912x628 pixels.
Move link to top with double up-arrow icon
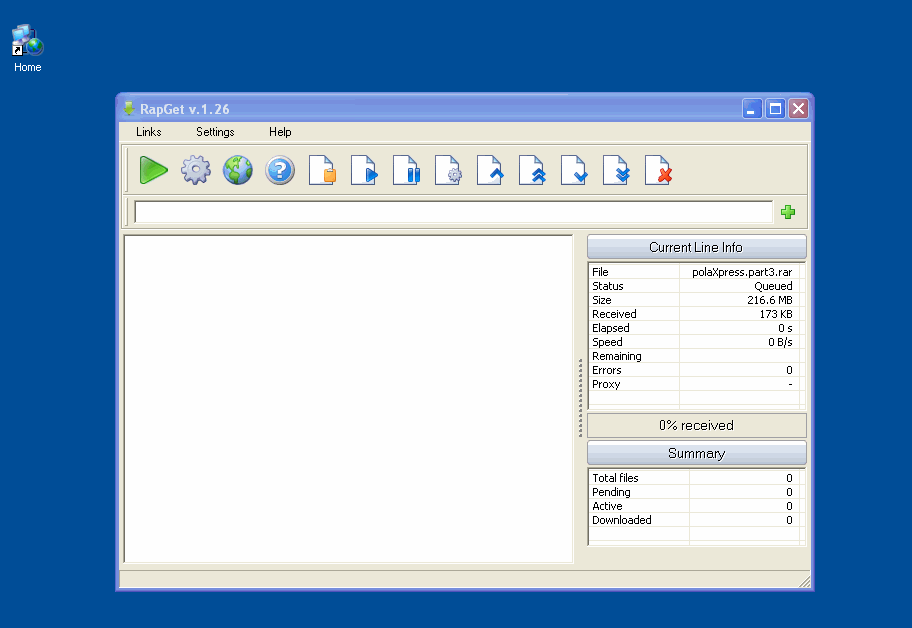pos(532,170)
